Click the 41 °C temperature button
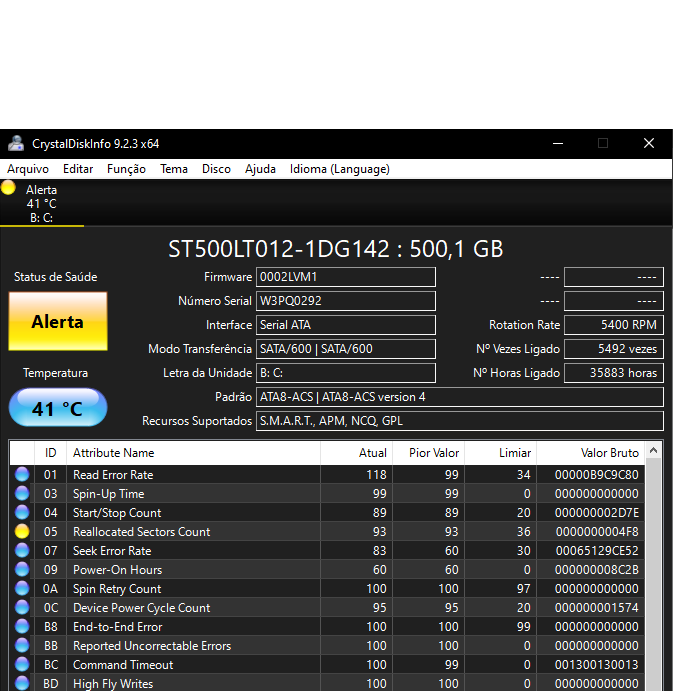Screen dimensions: 673x691 58,408
